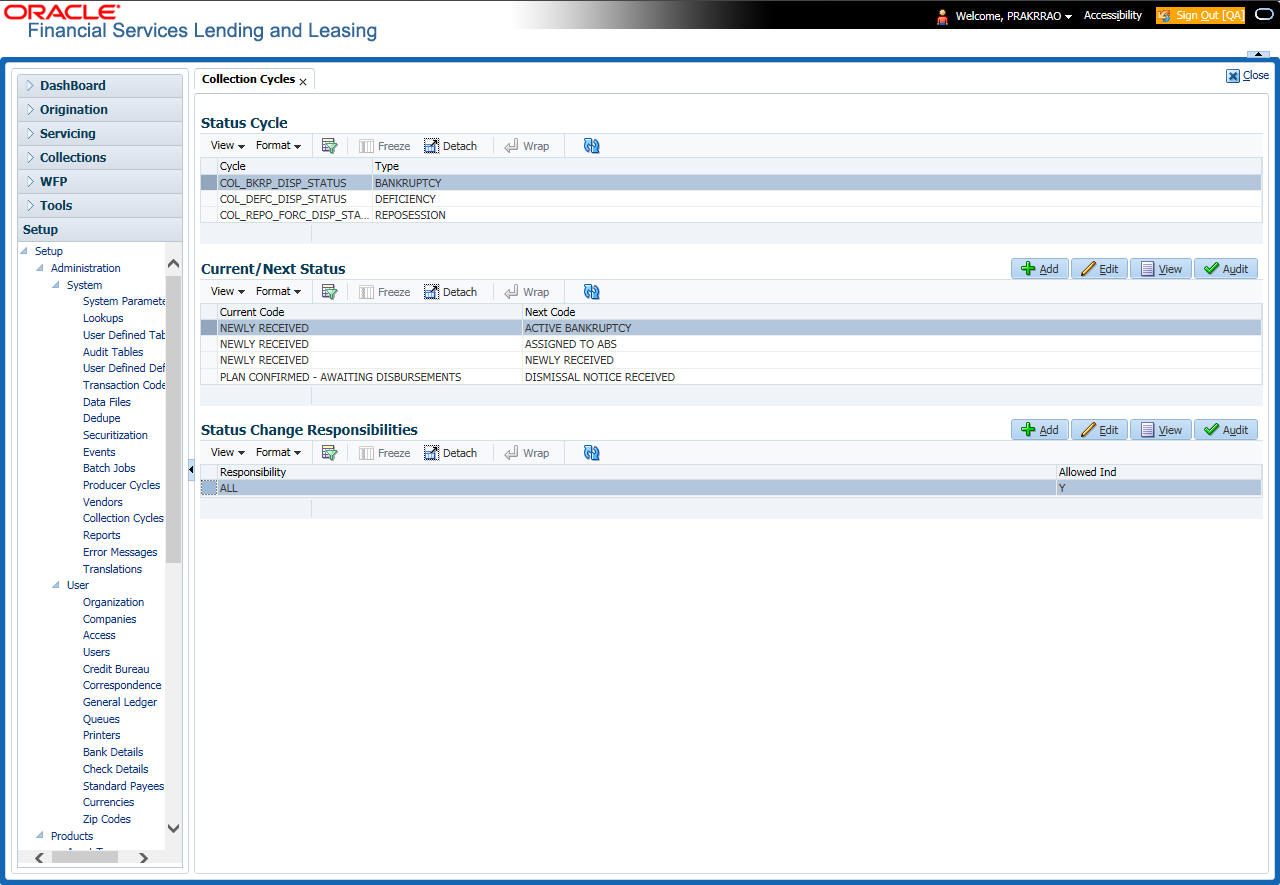Open Lookups in the Setup tree

(103, 318)
